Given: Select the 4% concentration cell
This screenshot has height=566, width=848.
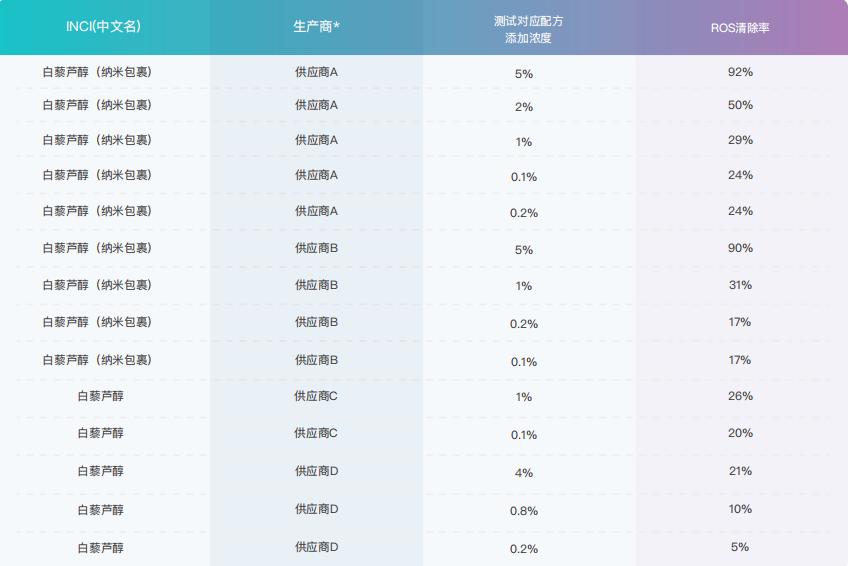Looking at the screenshot, I should (x=524, y=473).
